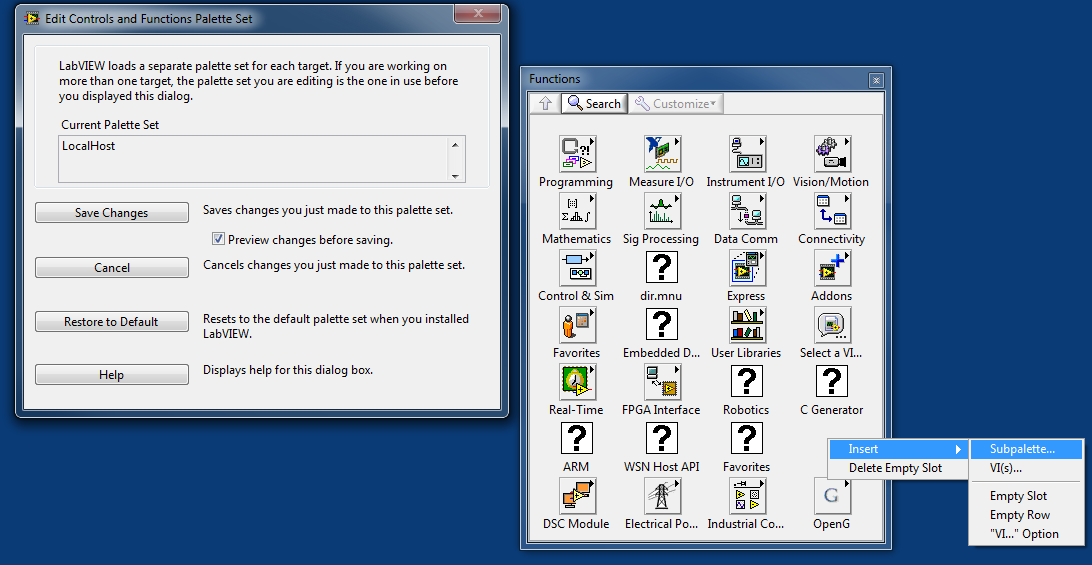
Task: Open Favorites icon next to Embedded D...
Action: click(x=577, y=325)
